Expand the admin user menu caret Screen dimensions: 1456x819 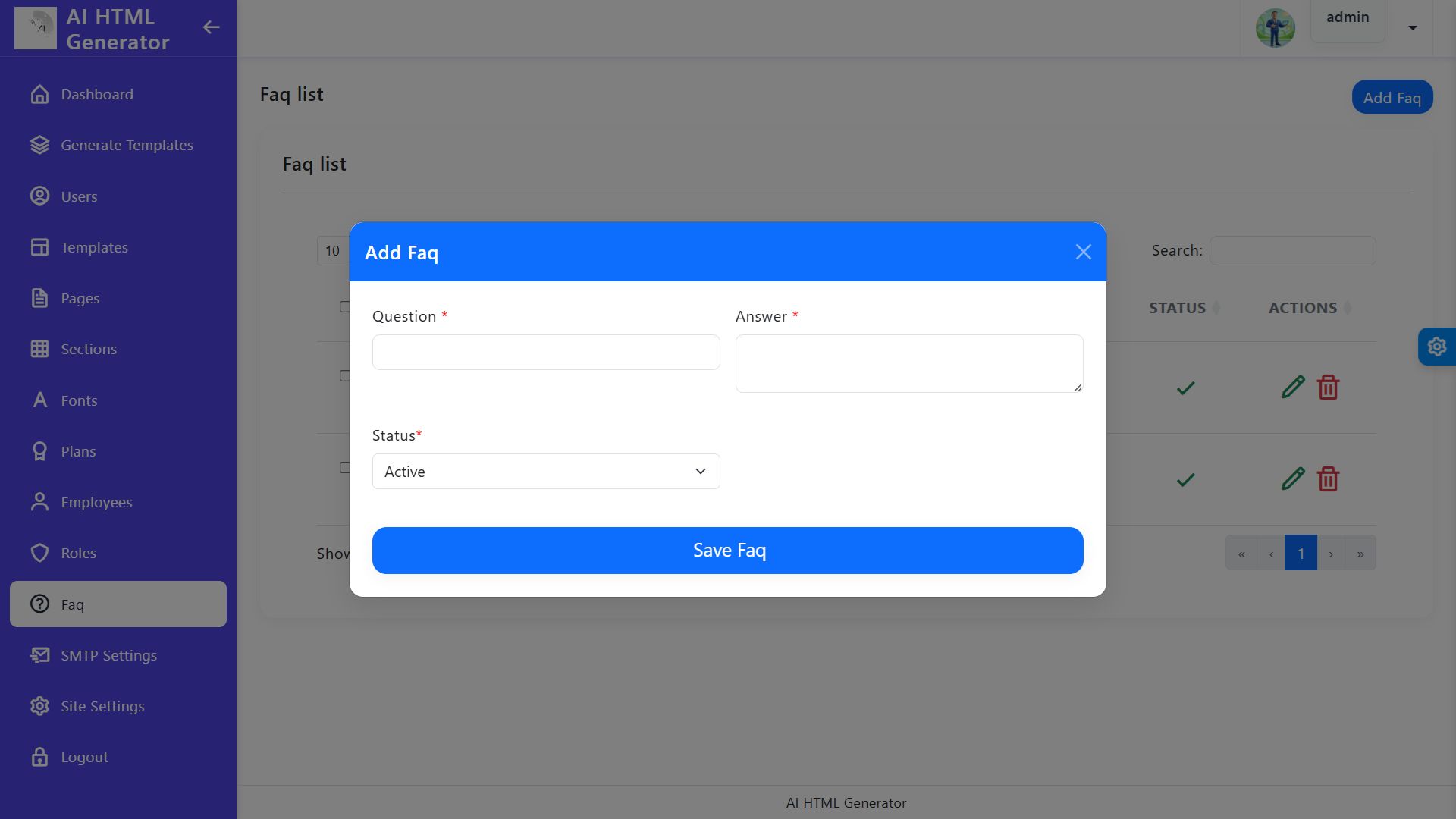[1413, 28]
